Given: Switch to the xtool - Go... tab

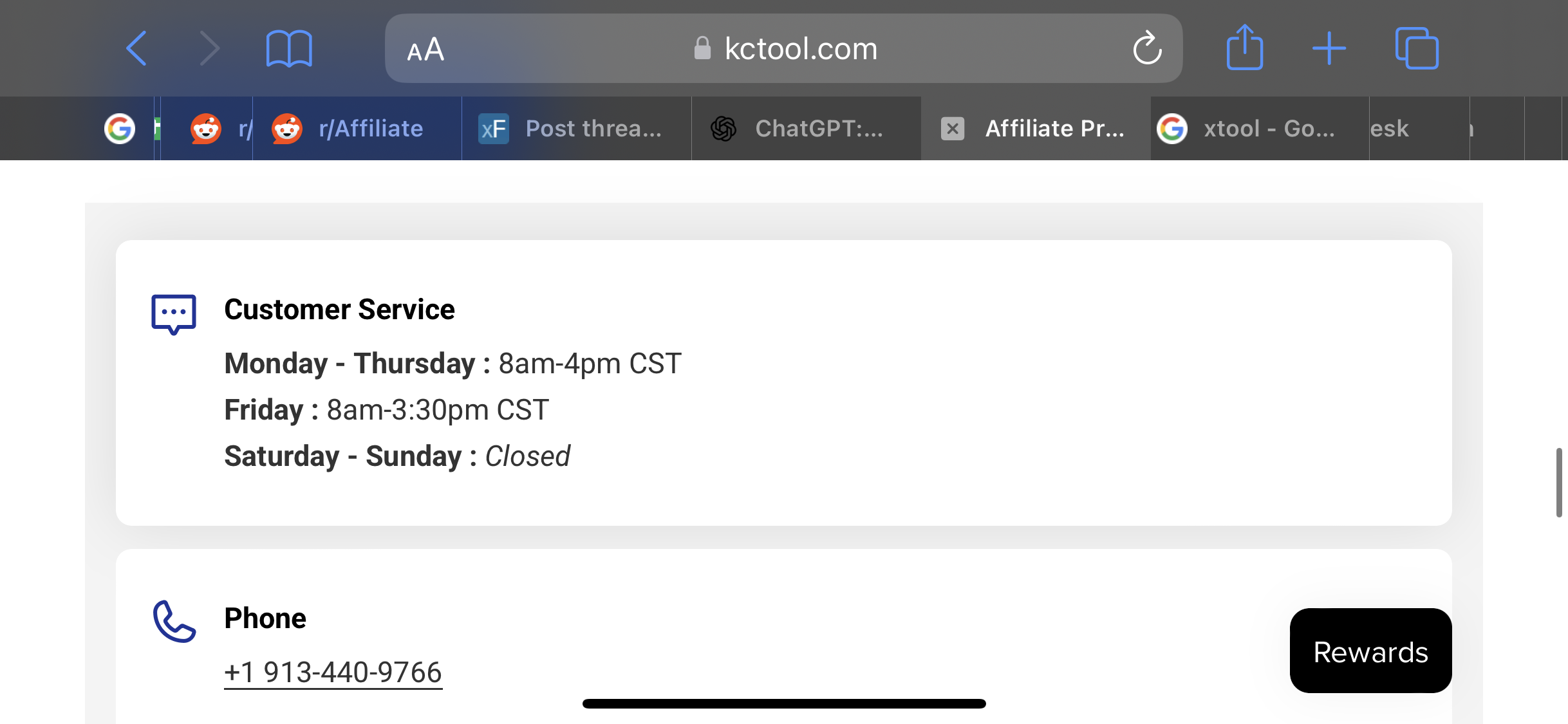Looking at the screenshot, I should (1260, 129).
